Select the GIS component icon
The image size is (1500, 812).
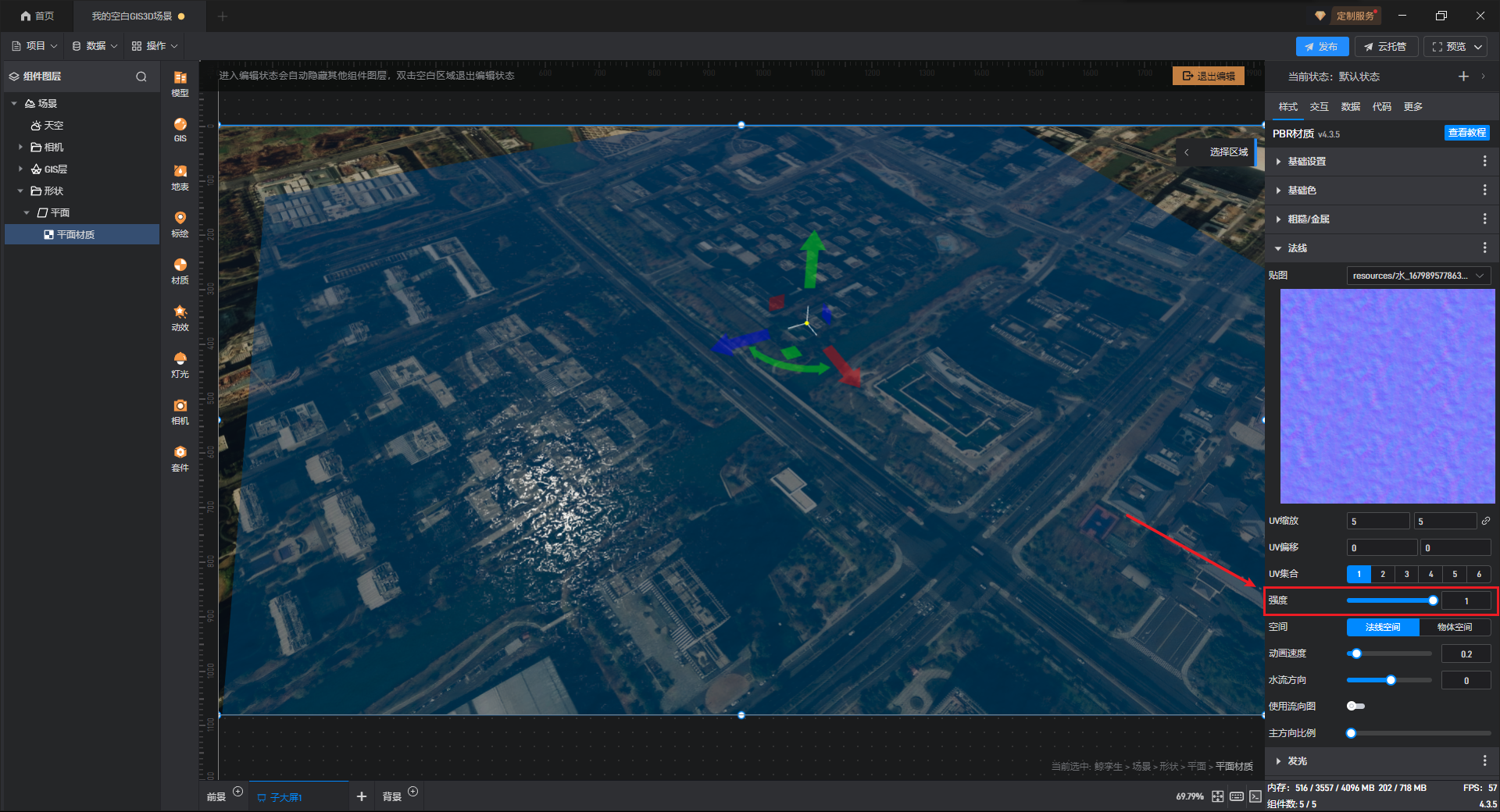click(x=180, y=129)
